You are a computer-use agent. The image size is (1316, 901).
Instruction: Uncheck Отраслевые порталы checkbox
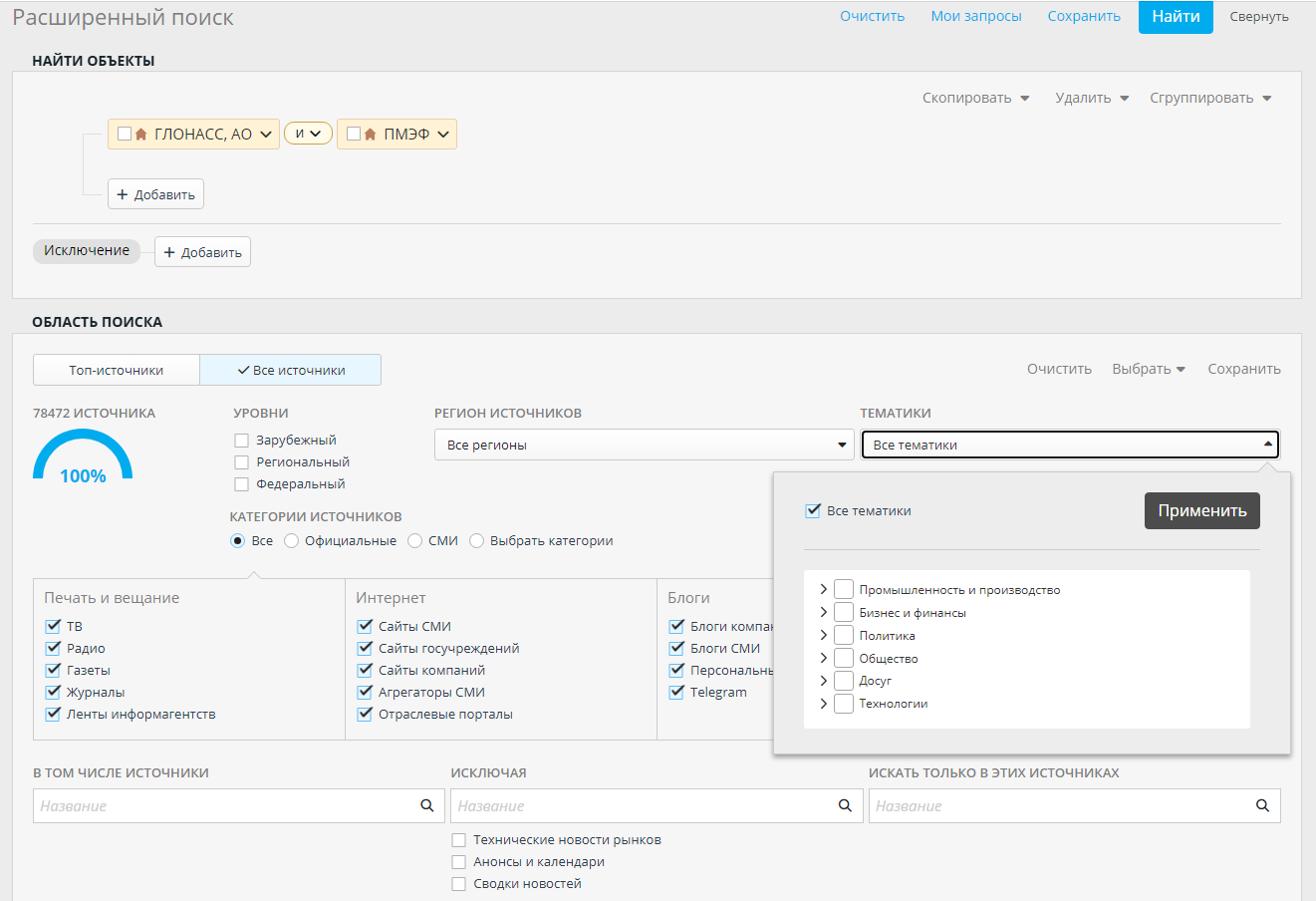coord(366,714)
